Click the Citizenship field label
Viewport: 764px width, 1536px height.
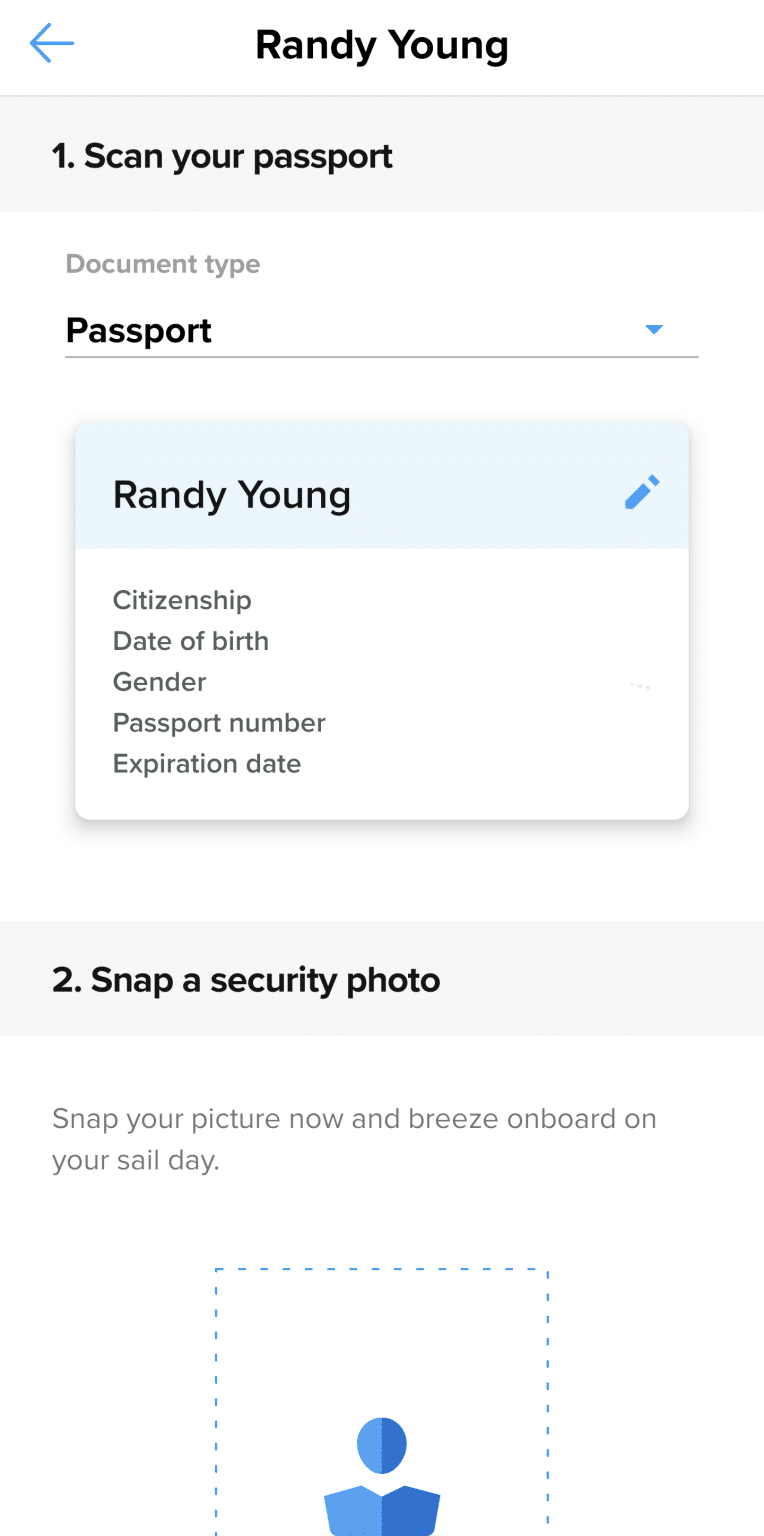pyautogui.click(x=181, y=600)
